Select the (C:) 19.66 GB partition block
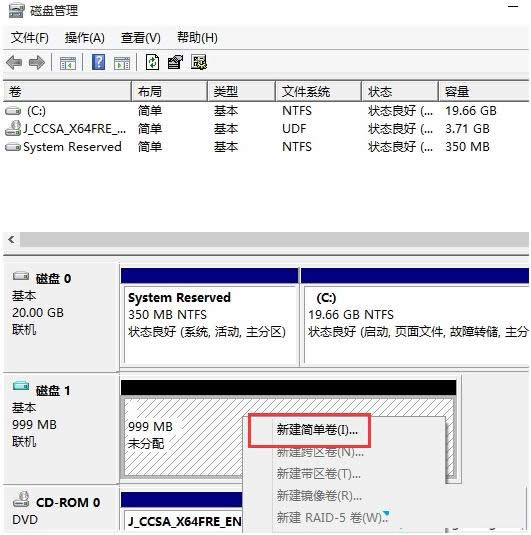The width and height of the screenshot is (531, 535). tap(415, 317)
